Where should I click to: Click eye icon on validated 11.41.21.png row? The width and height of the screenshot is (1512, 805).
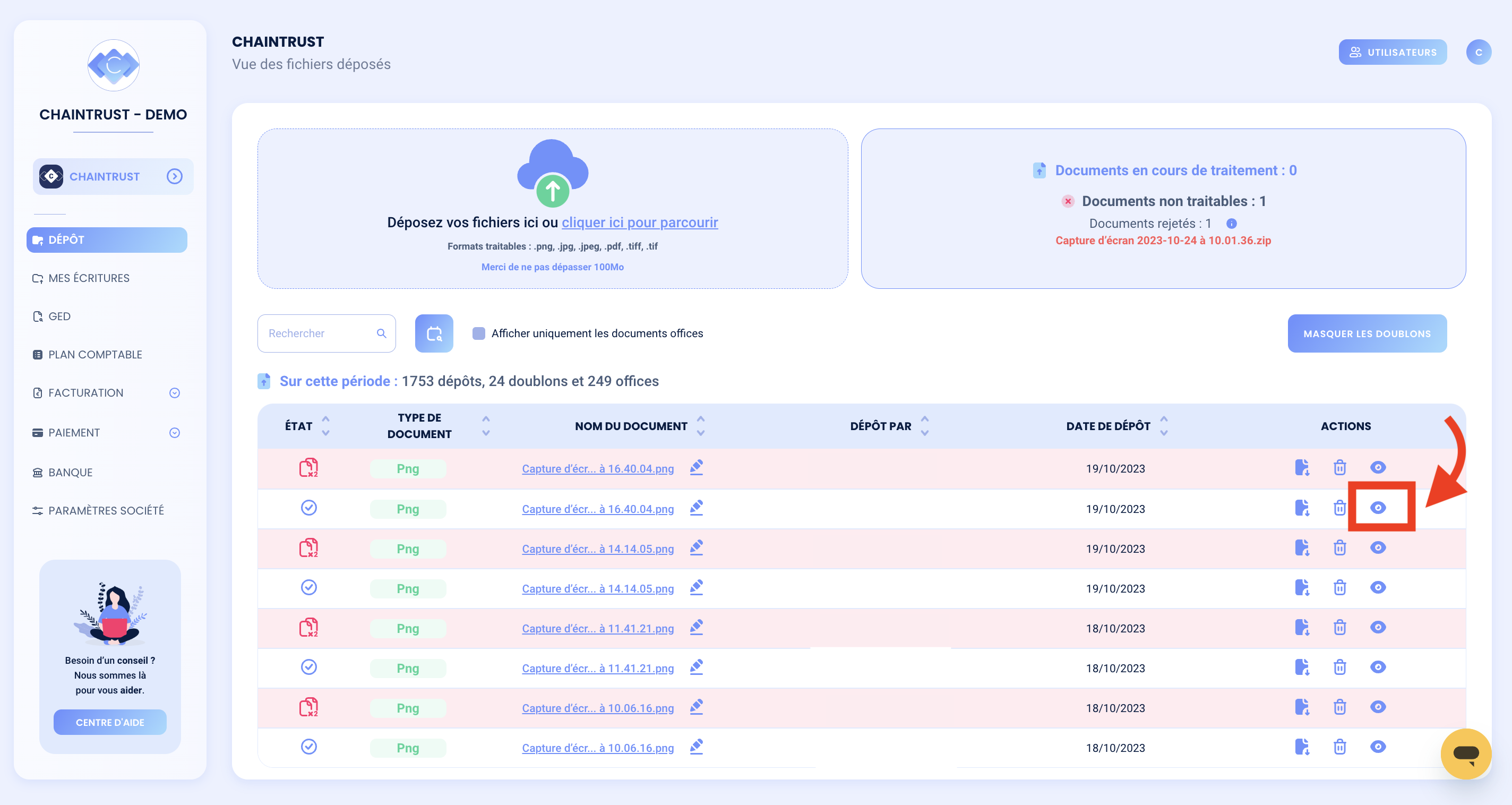tap(1378, 667)
